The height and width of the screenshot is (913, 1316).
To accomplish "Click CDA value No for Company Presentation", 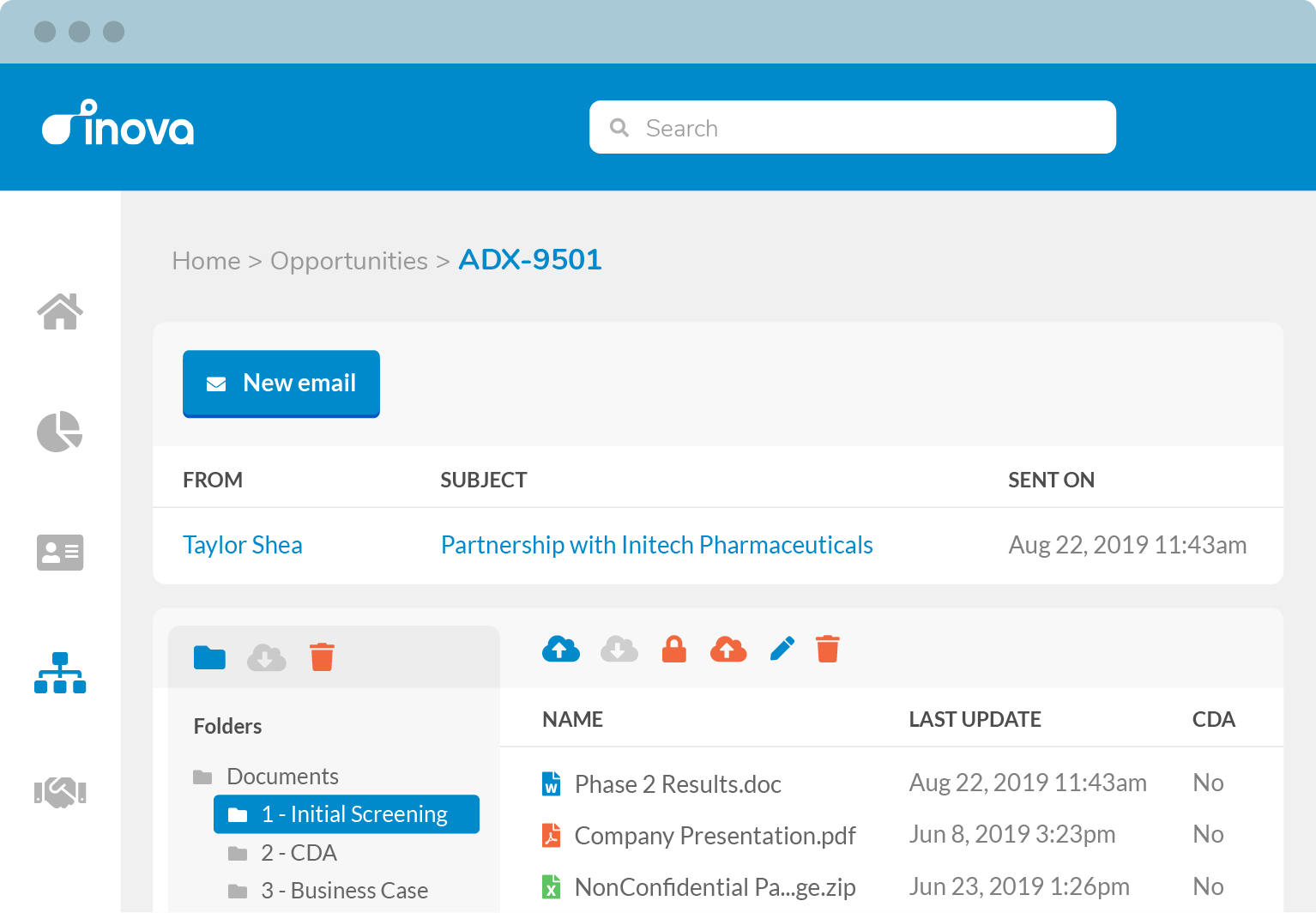I will click(x=1208, y=834).
